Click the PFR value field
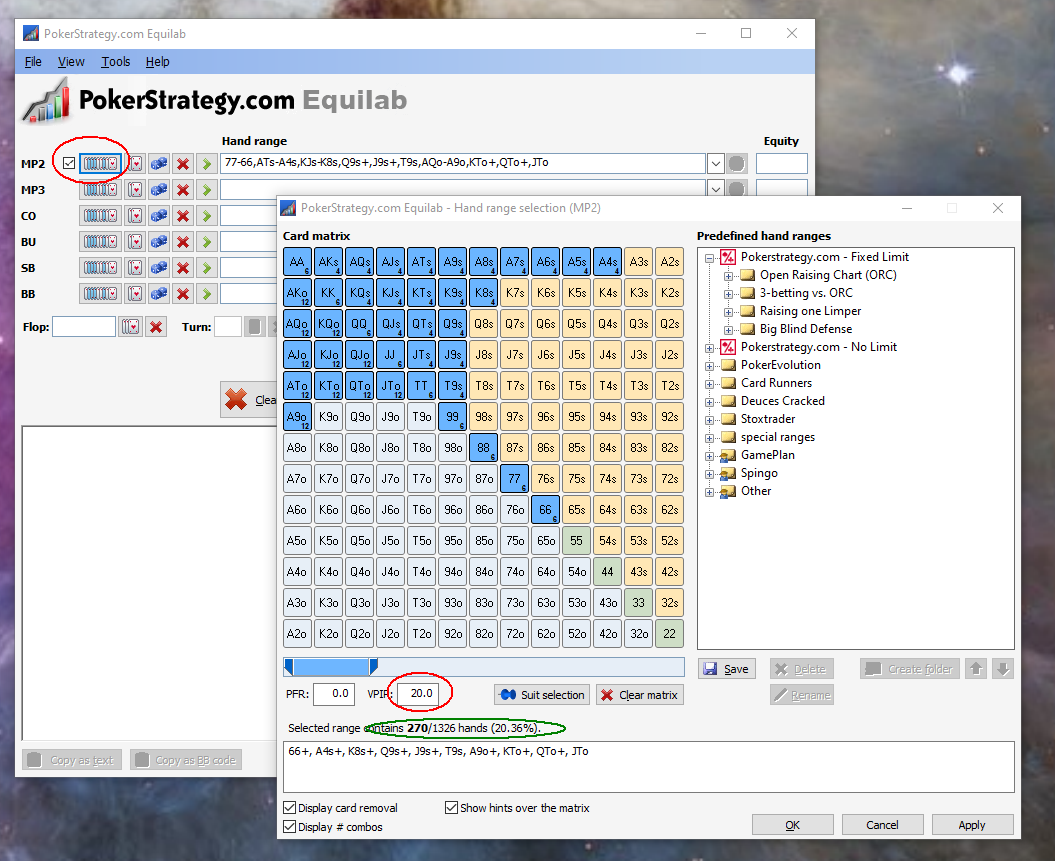The image size is (1055, 861). (334, 694)
